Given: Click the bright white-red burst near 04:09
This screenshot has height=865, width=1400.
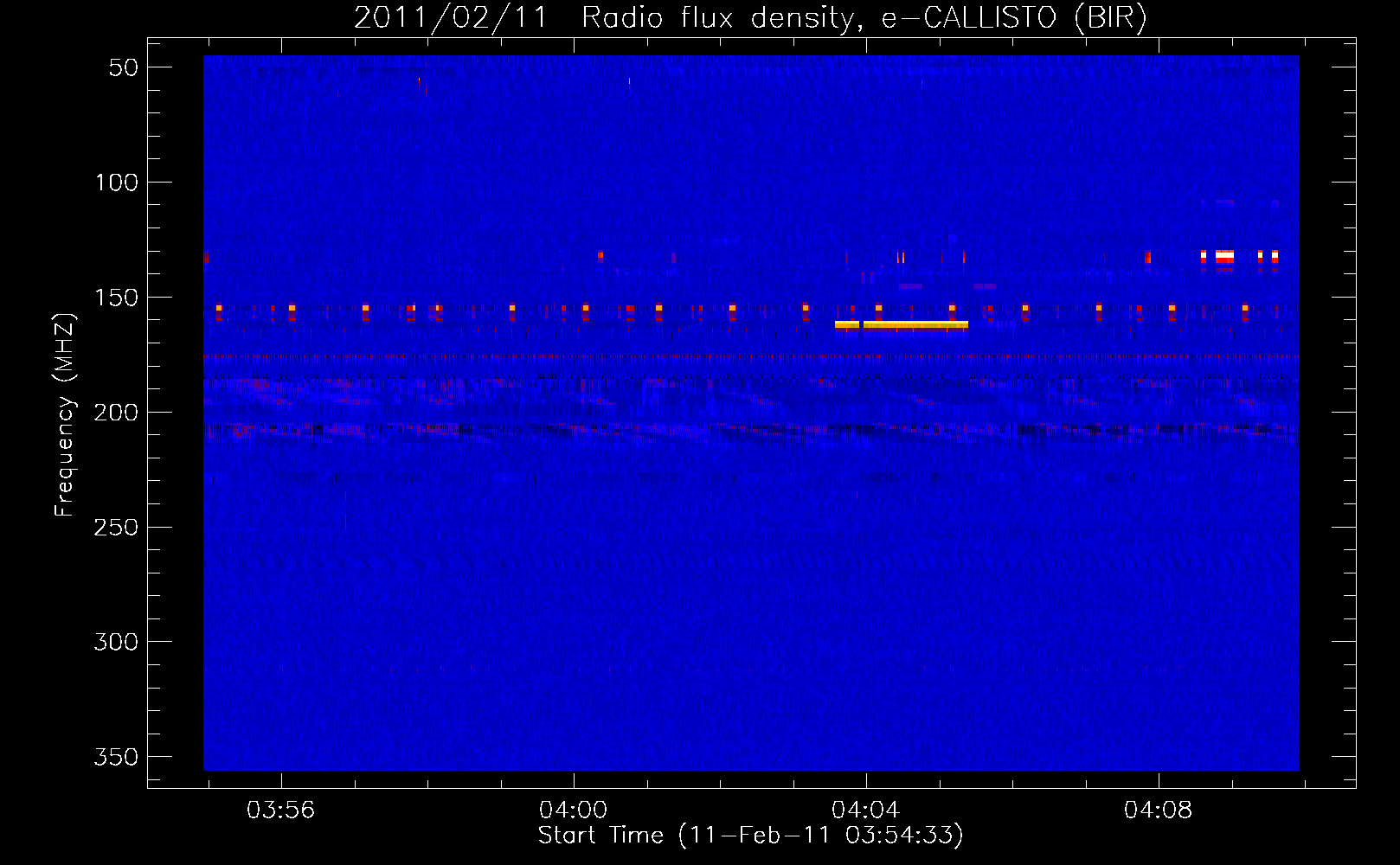Looking at the screenshot, I should [x=1224, y=257].
